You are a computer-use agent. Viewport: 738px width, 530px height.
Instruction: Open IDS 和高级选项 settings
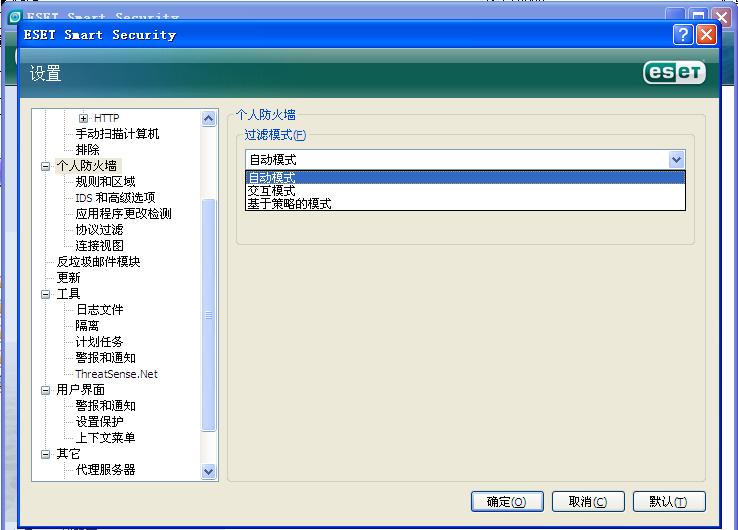pyautogui.click(x=115, y=198)
